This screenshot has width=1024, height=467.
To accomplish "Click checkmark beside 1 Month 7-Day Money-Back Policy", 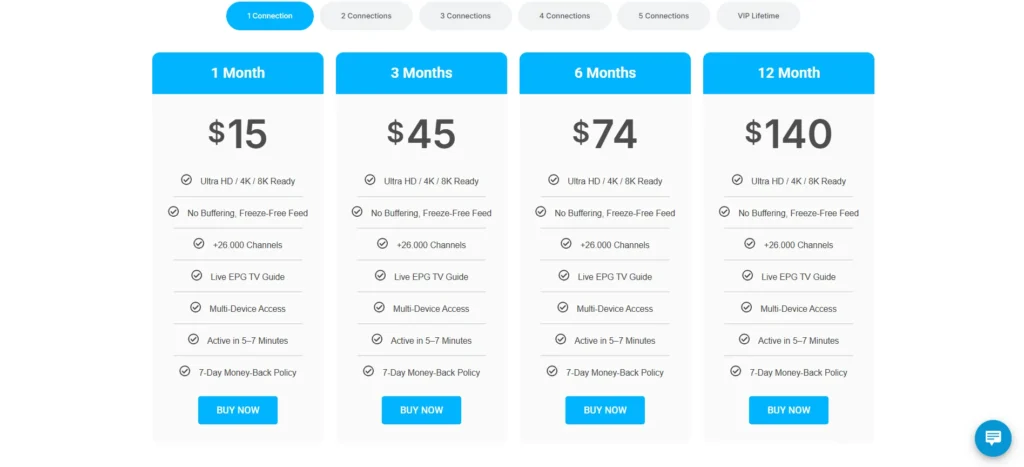I will coord(185,371).
